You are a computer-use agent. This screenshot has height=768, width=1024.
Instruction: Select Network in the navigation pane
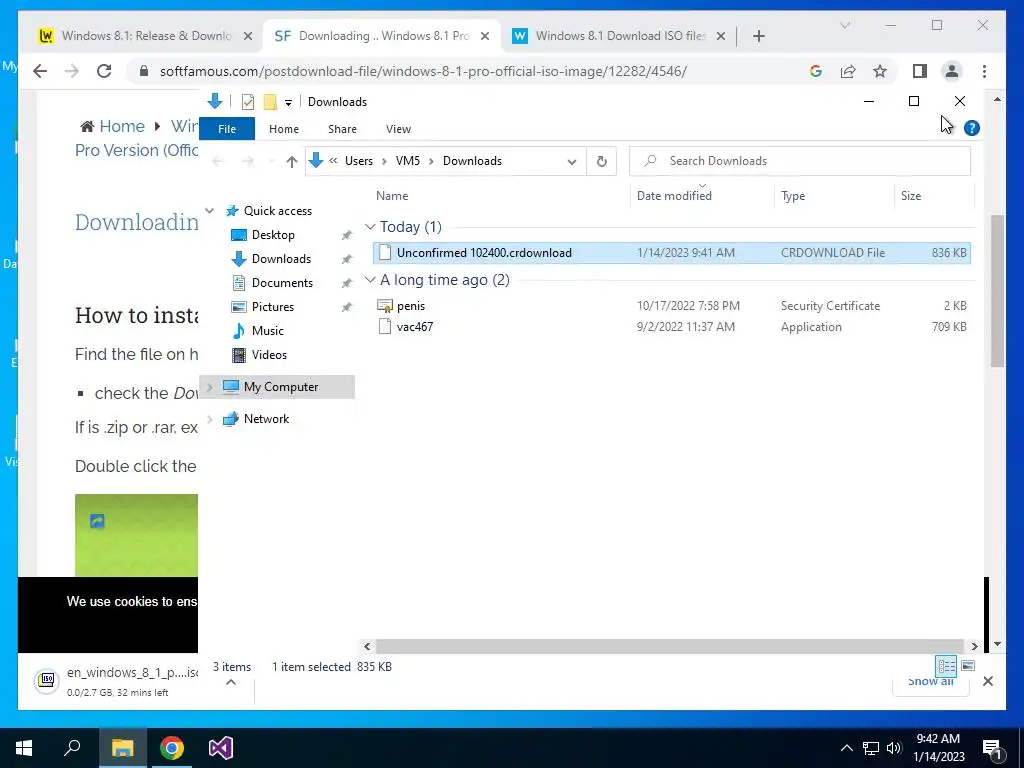(266, 419)
